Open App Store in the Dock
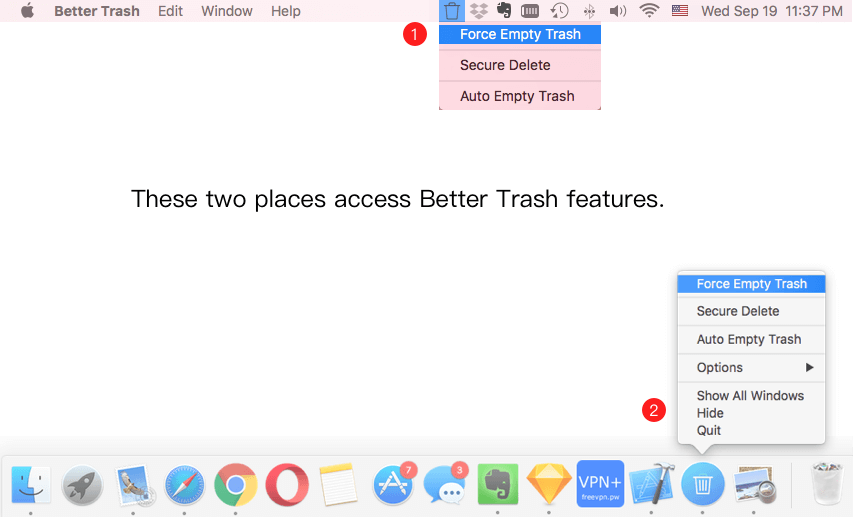The height and width of the screenshot is (518, 853). (393, 483)
